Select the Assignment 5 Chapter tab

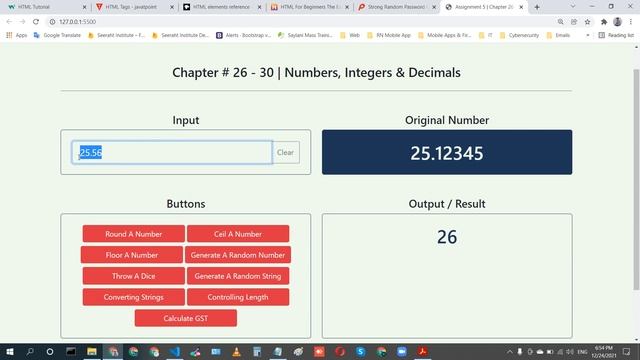tap(484, 7)
